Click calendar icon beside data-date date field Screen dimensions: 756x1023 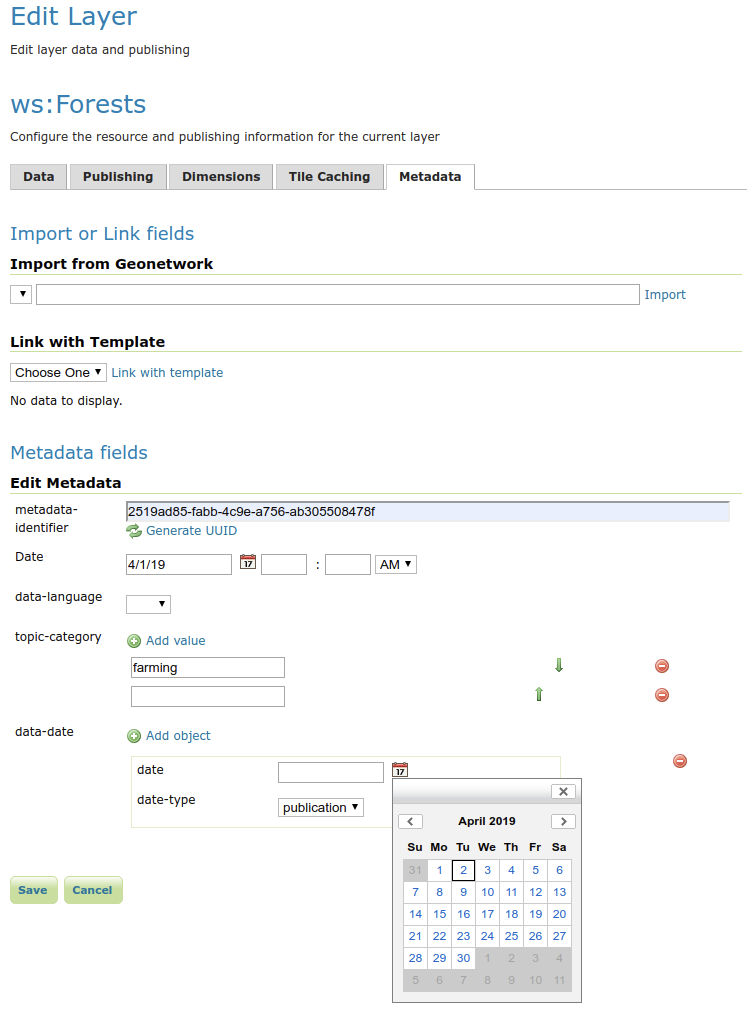[400, 770]
